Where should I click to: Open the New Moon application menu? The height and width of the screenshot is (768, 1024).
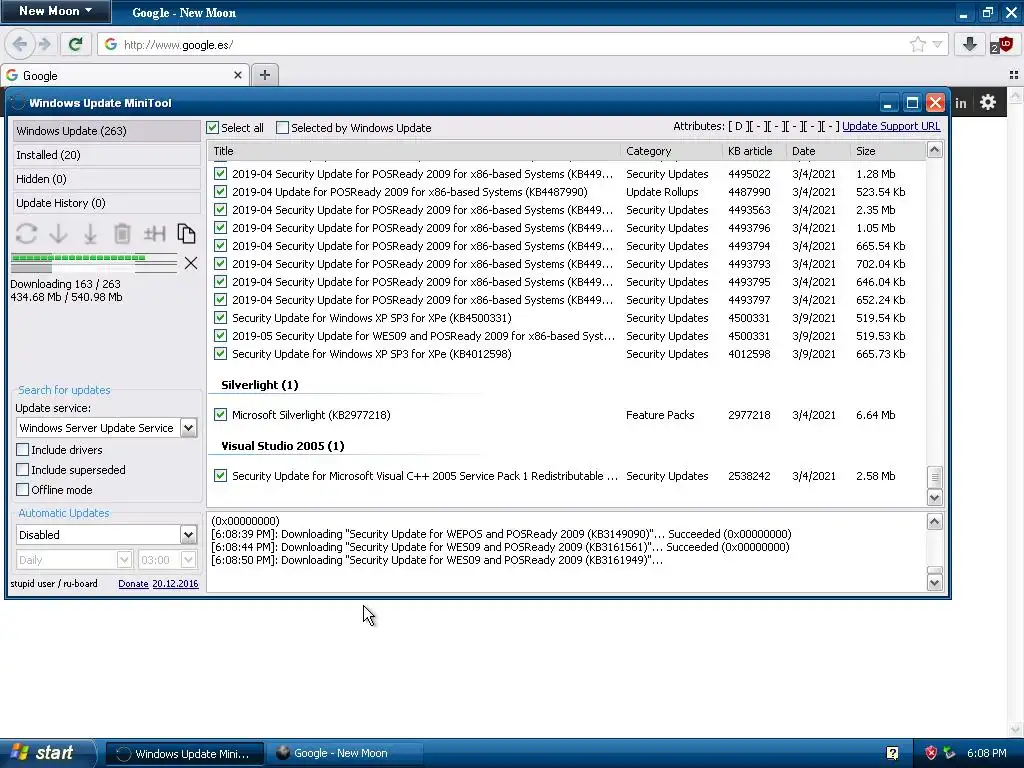55,11
